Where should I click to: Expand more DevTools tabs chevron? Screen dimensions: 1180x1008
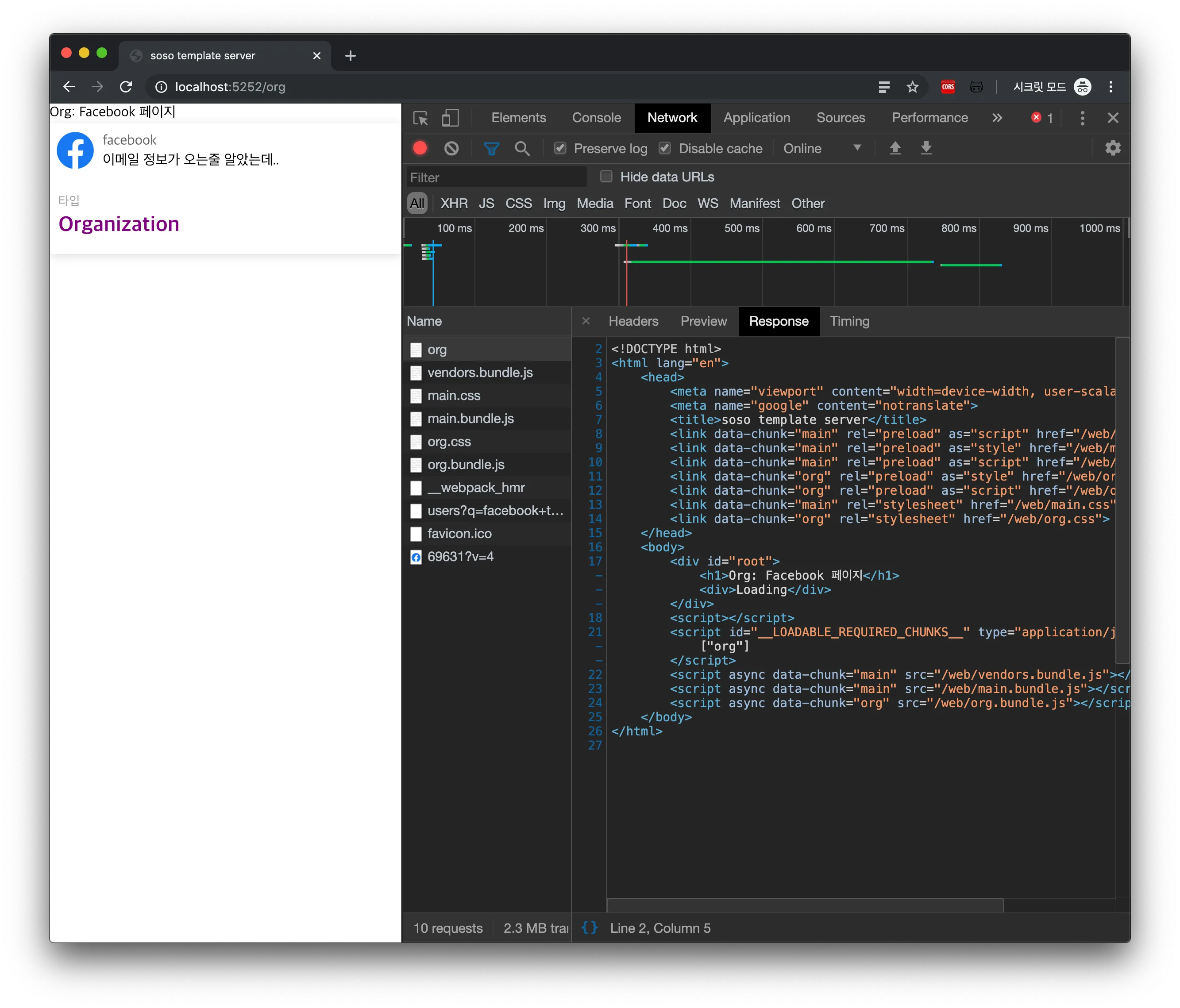[x=997, y=118]
